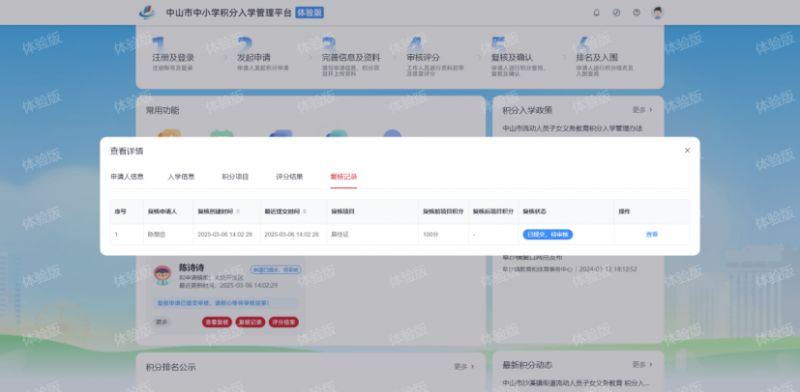Open the 入学信息 tab
The width and height of the screenshot is (800, 392).
coord(181,177)
